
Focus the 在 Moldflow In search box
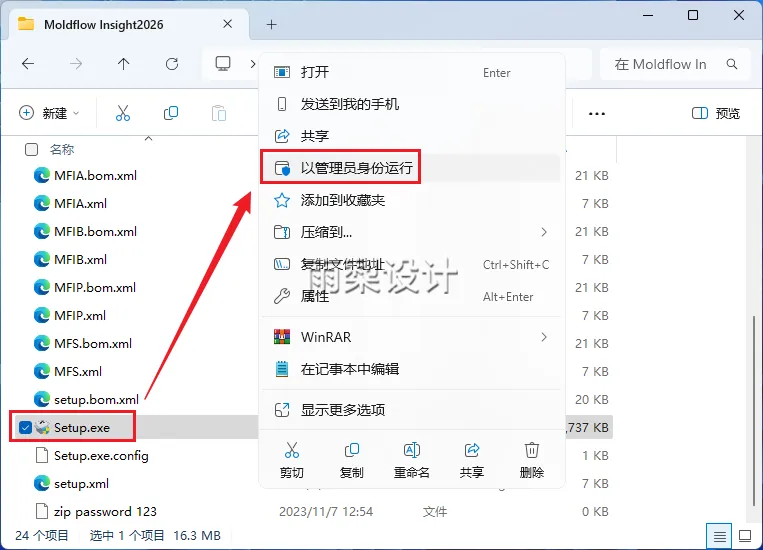click(x=675, y=64)
